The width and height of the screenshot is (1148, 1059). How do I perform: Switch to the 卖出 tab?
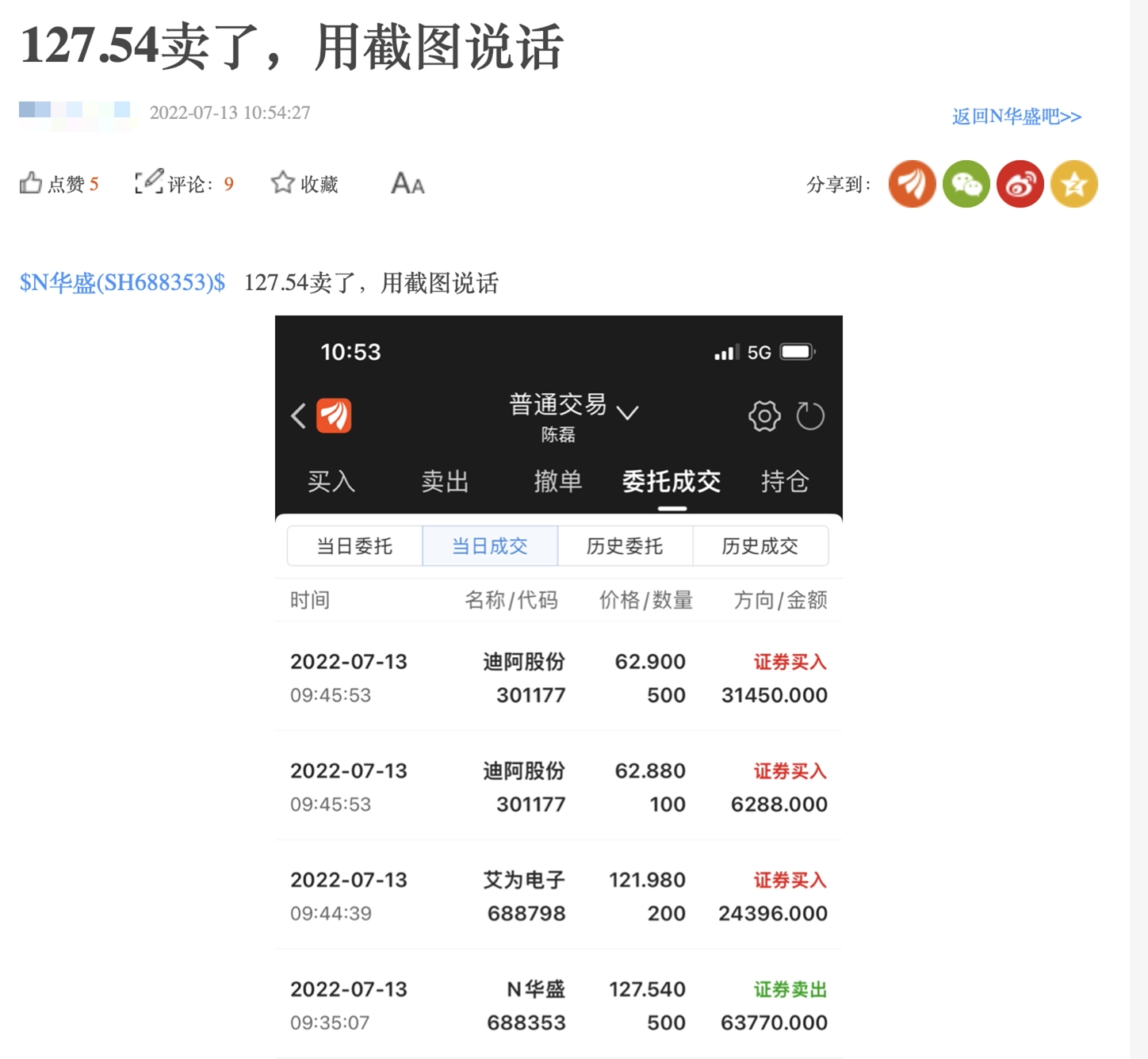tap(445, 481)
